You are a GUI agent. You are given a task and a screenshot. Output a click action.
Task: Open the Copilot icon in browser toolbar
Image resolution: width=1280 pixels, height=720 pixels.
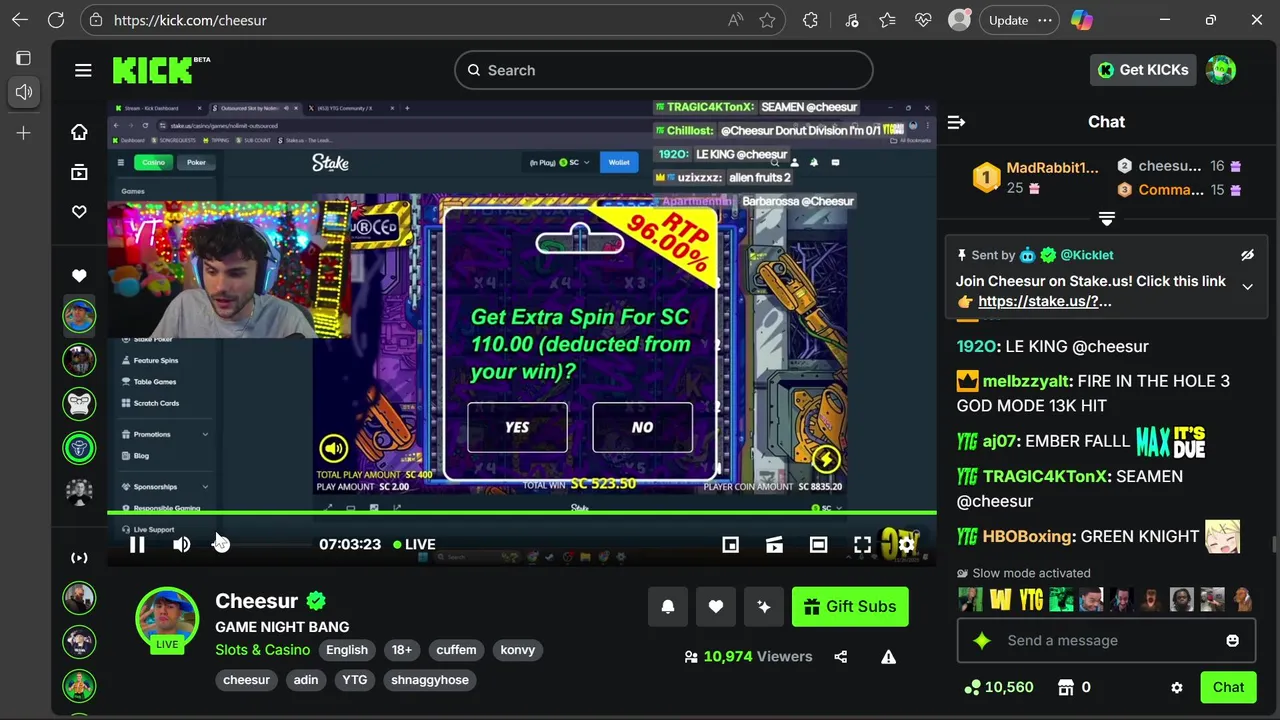coord(1081,20)
